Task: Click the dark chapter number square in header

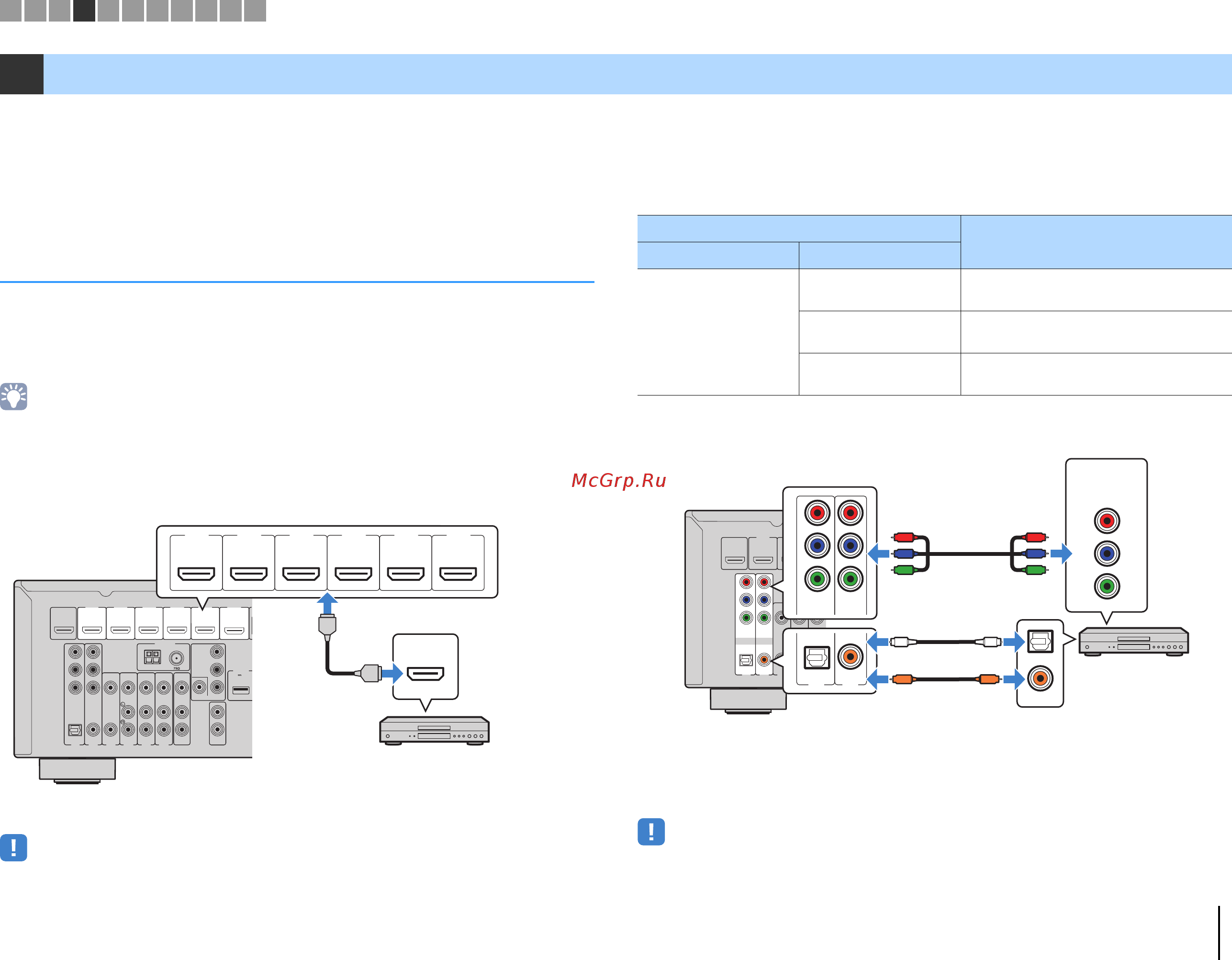Action: coord(22,74)
